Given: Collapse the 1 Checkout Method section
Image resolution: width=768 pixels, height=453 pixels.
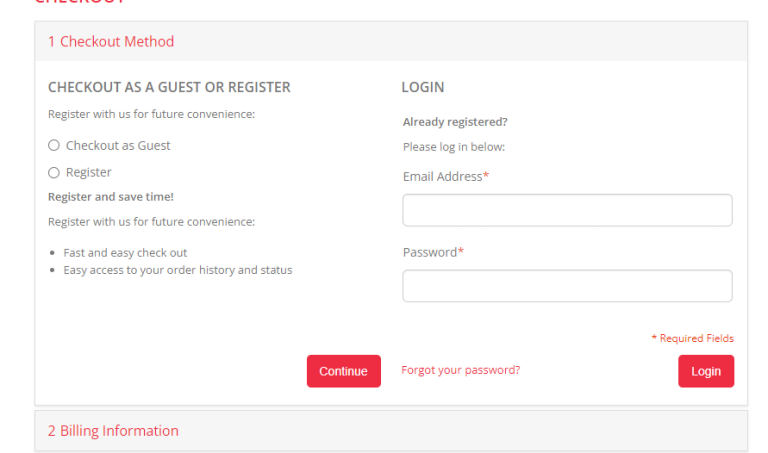Looking at the screenshot, I should click(111, 42).
